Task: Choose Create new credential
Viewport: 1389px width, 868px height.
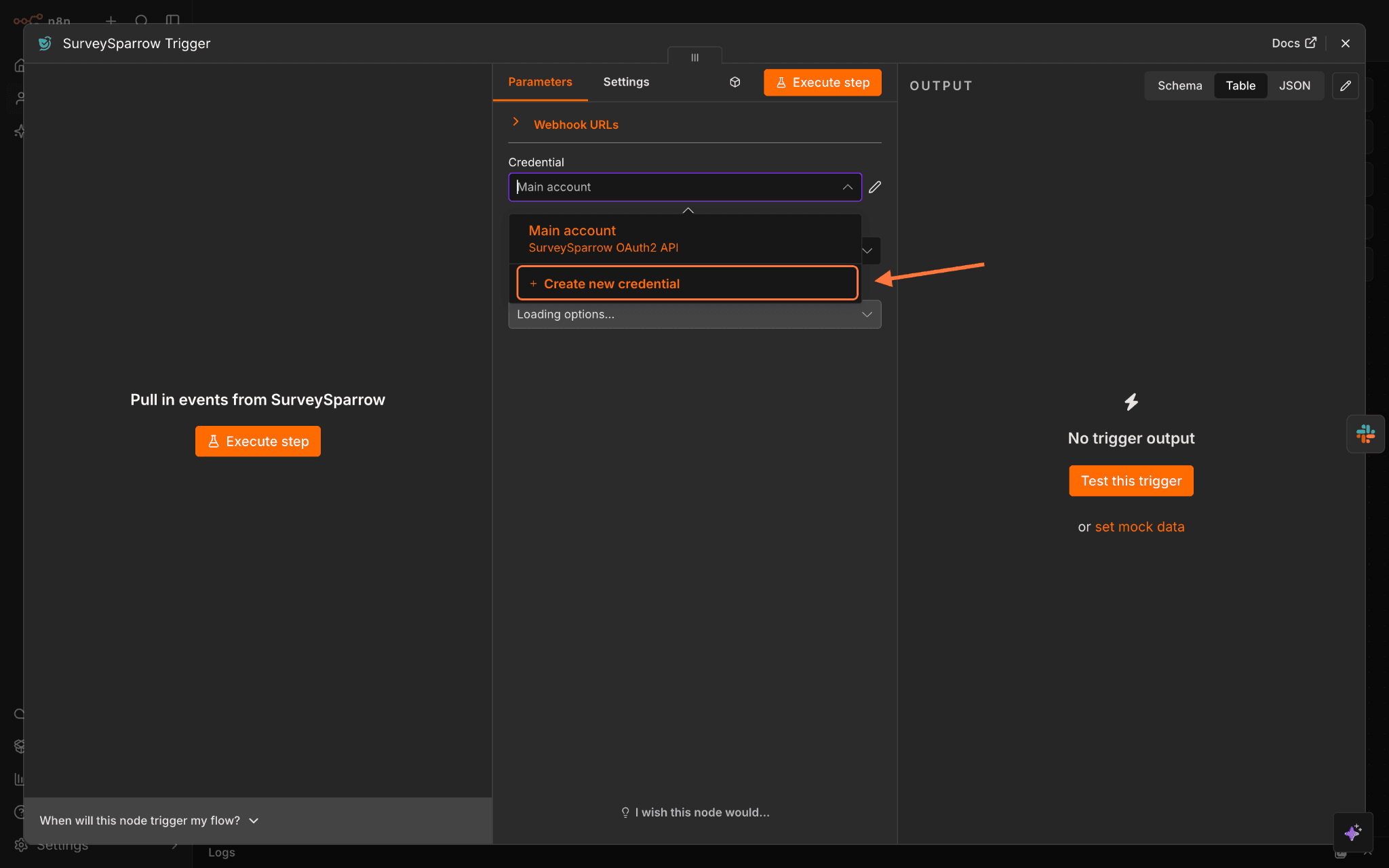Action: [x=687, y=283]
